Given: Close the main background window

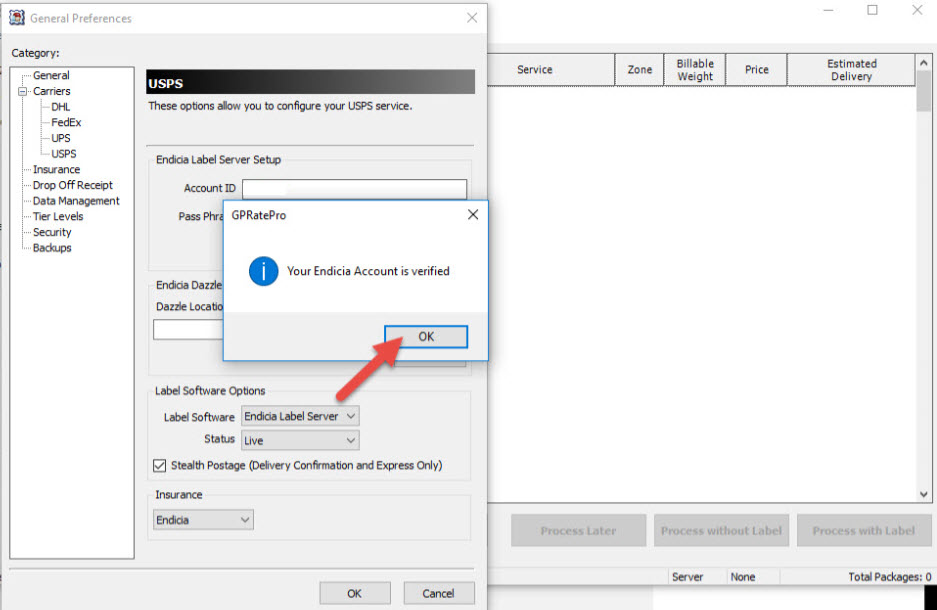Looking at the screenshot, I should click(x=917, y=10).
